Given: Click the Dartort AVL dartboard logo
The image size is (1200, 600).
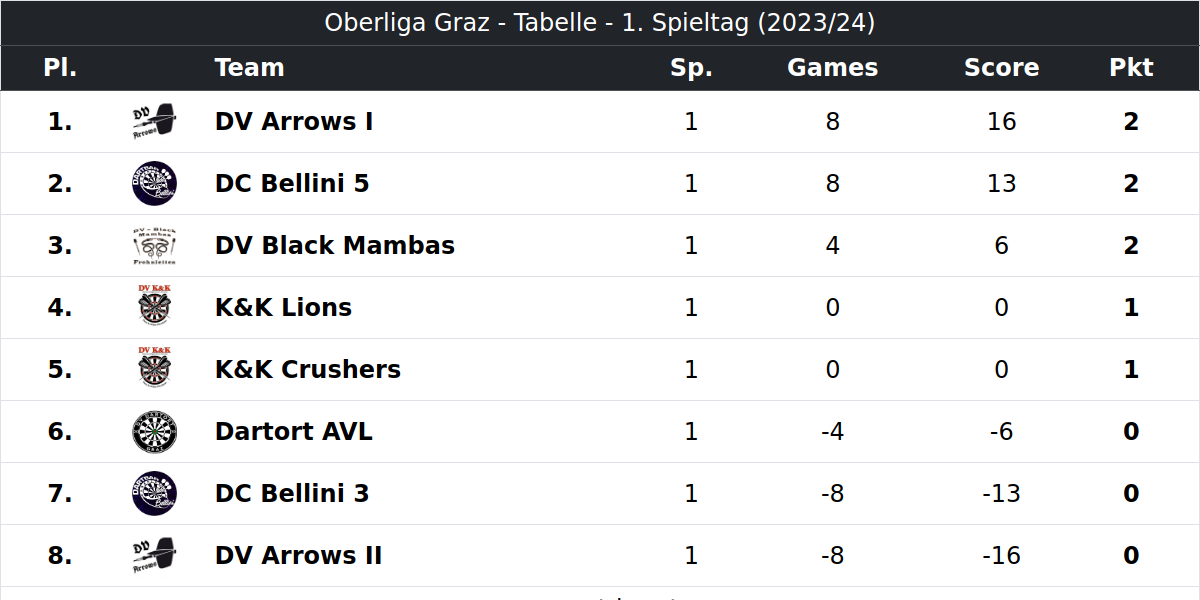Looking at the screenshot, I should pyautogui.click(x=155, y=432).
